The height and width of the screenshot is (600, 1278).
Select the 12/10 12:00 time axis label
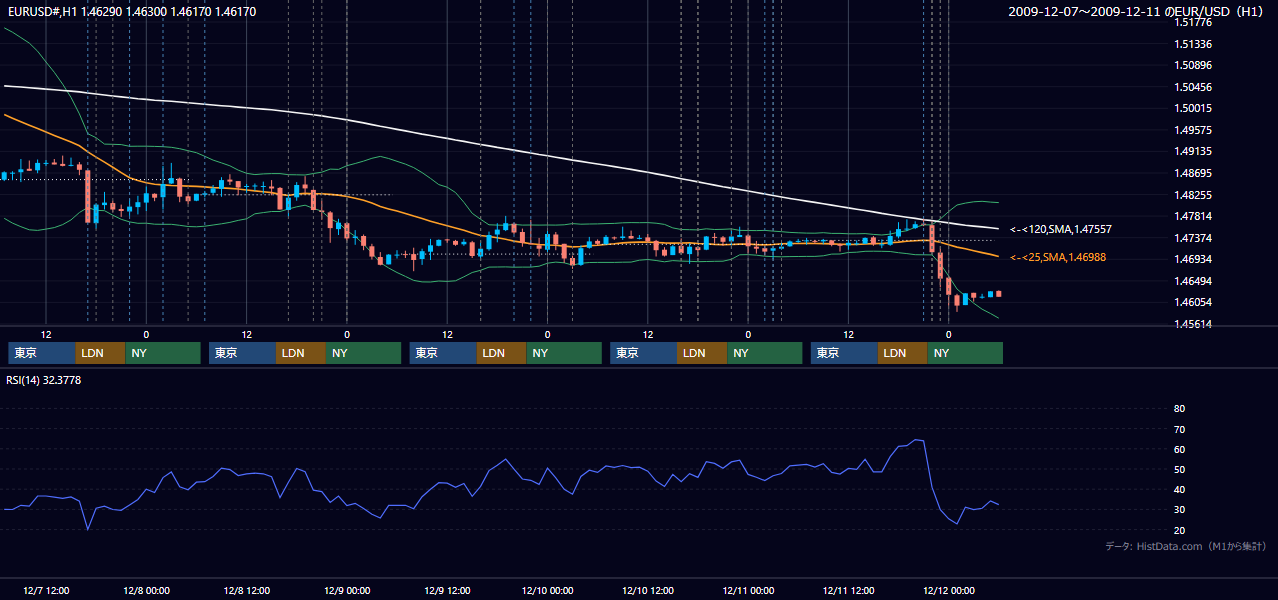pyautogui.click(x=648, y=590)
